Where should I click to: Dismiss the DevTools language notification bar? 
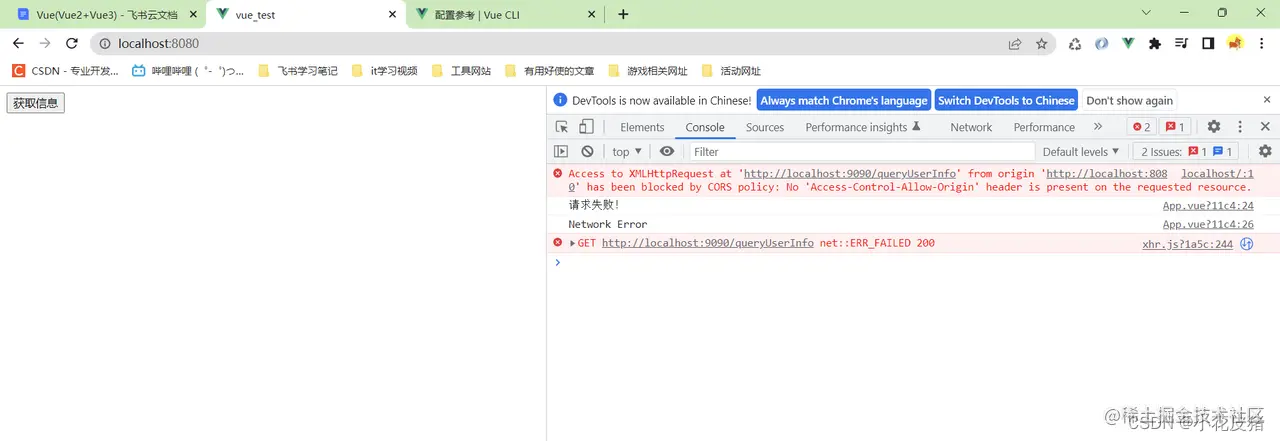click(x=1265, y=100)
